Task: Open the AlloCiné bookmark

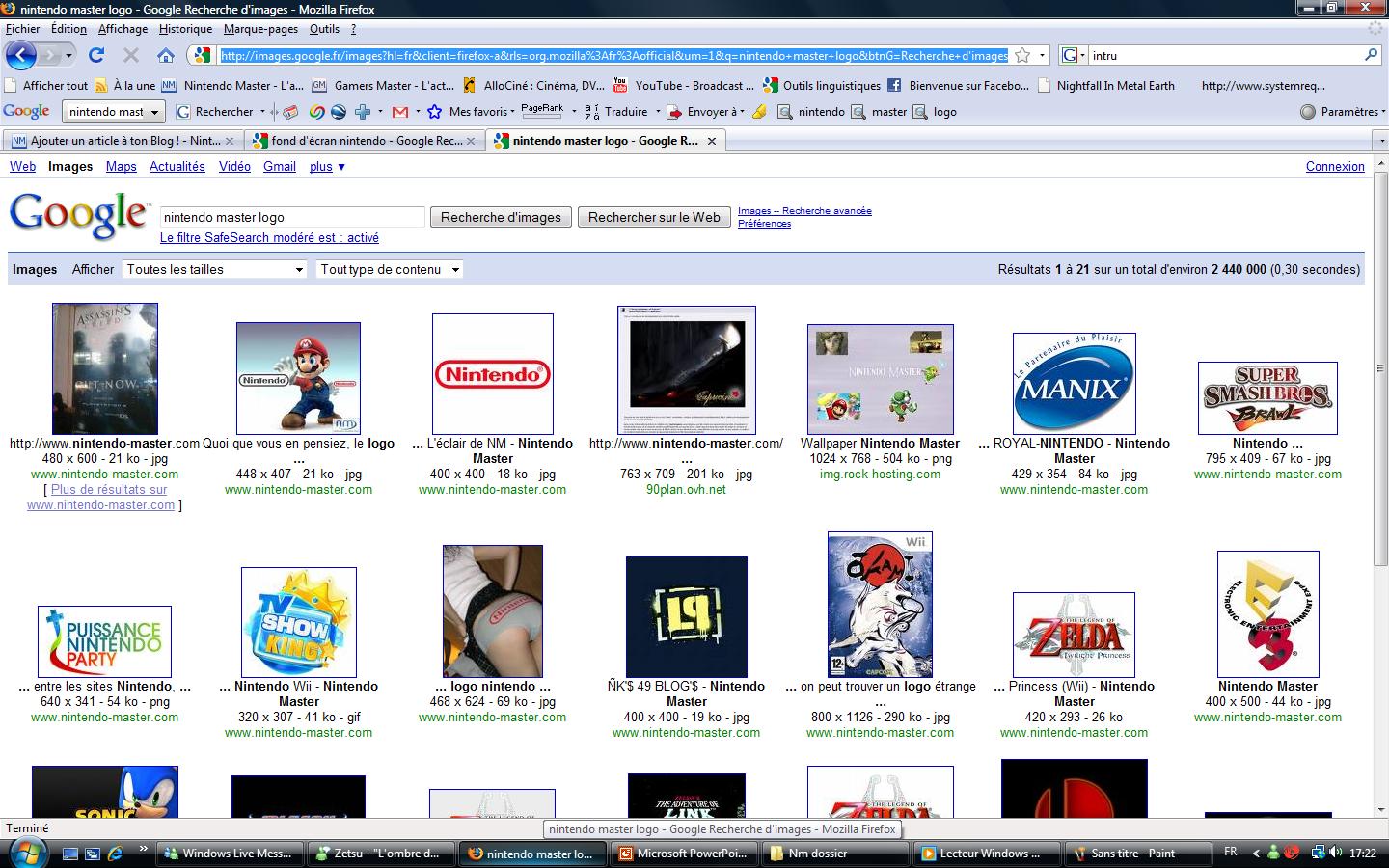Action: click(x=534, y=85)
